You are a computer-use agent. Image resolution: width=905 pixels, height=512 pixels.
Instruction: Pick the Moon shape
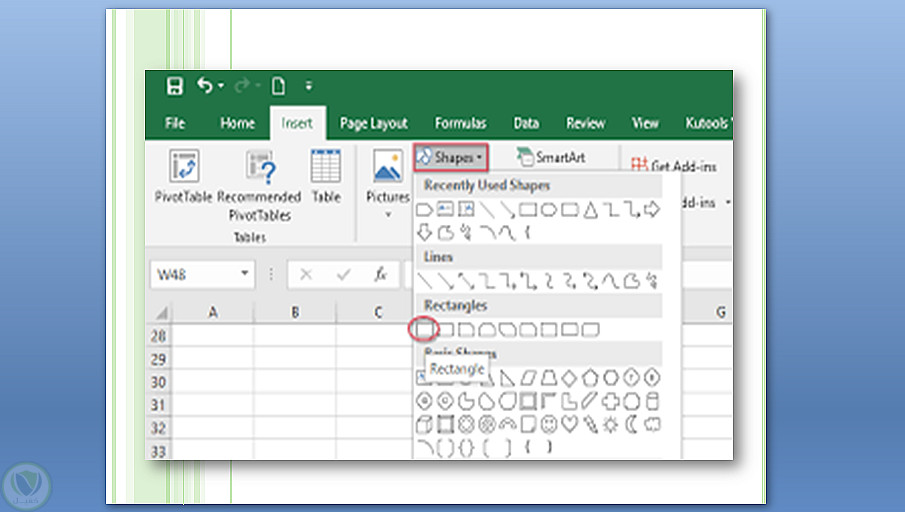(631, 424)
